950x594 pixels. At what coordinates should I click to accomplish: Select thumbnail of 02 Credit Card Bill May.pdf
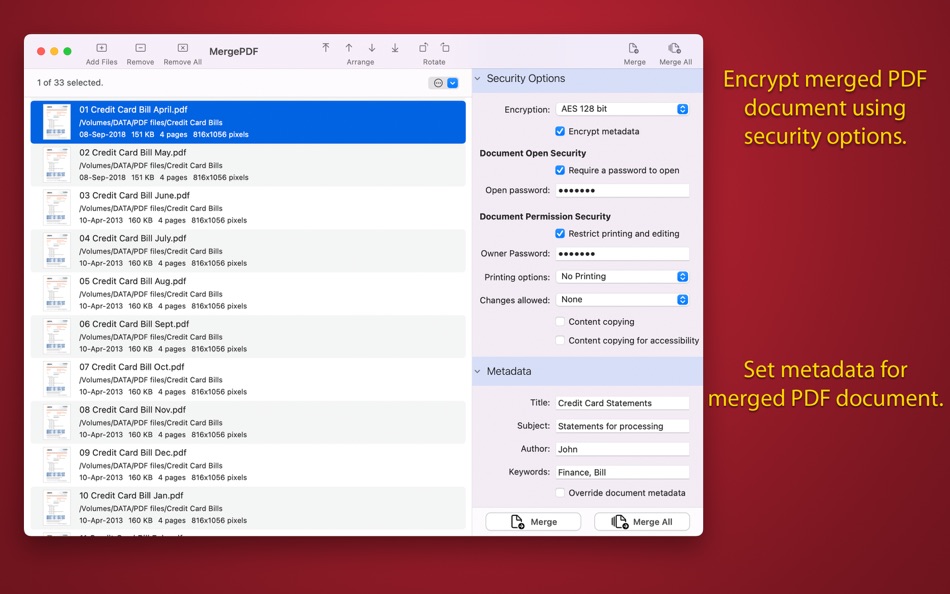pyautogui.click(x=56, y=165)
